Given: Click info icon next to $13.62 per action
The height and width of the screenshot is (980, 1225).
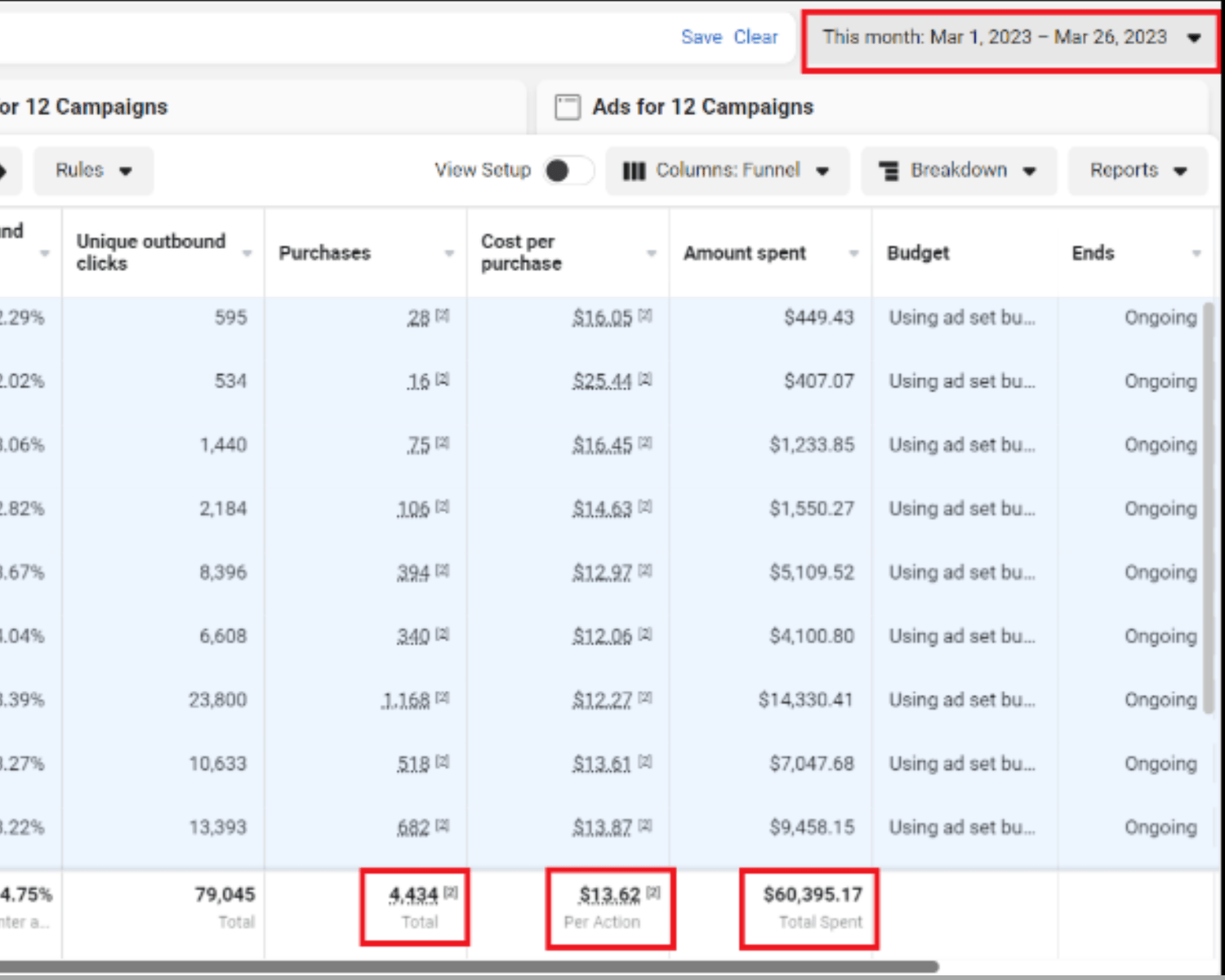Looking at the screenshot, I should [653, 893].
